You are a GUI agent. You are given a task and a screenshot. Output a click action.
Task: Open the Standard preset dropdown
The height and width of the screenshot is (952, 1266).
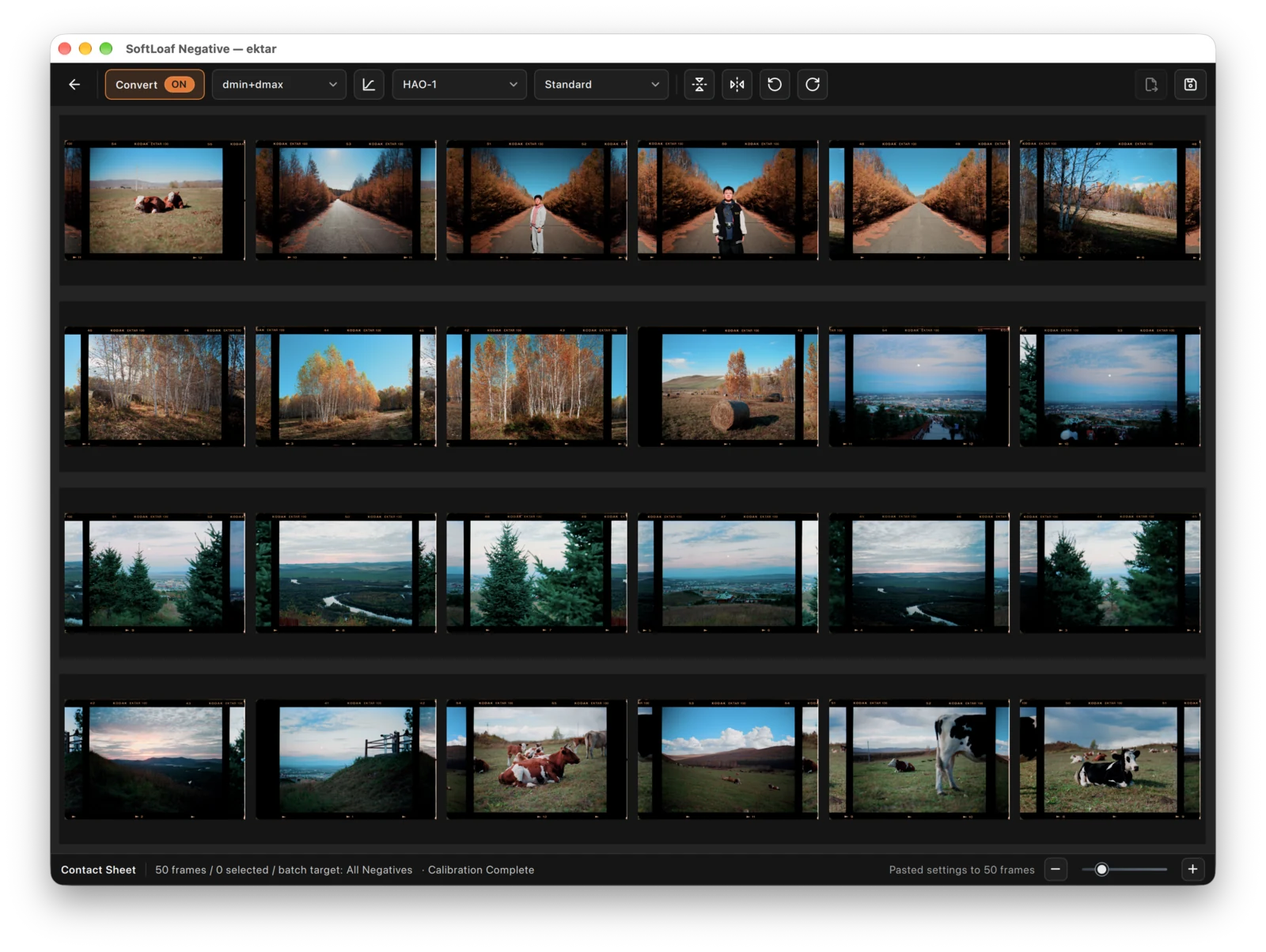tap(601, 85)
